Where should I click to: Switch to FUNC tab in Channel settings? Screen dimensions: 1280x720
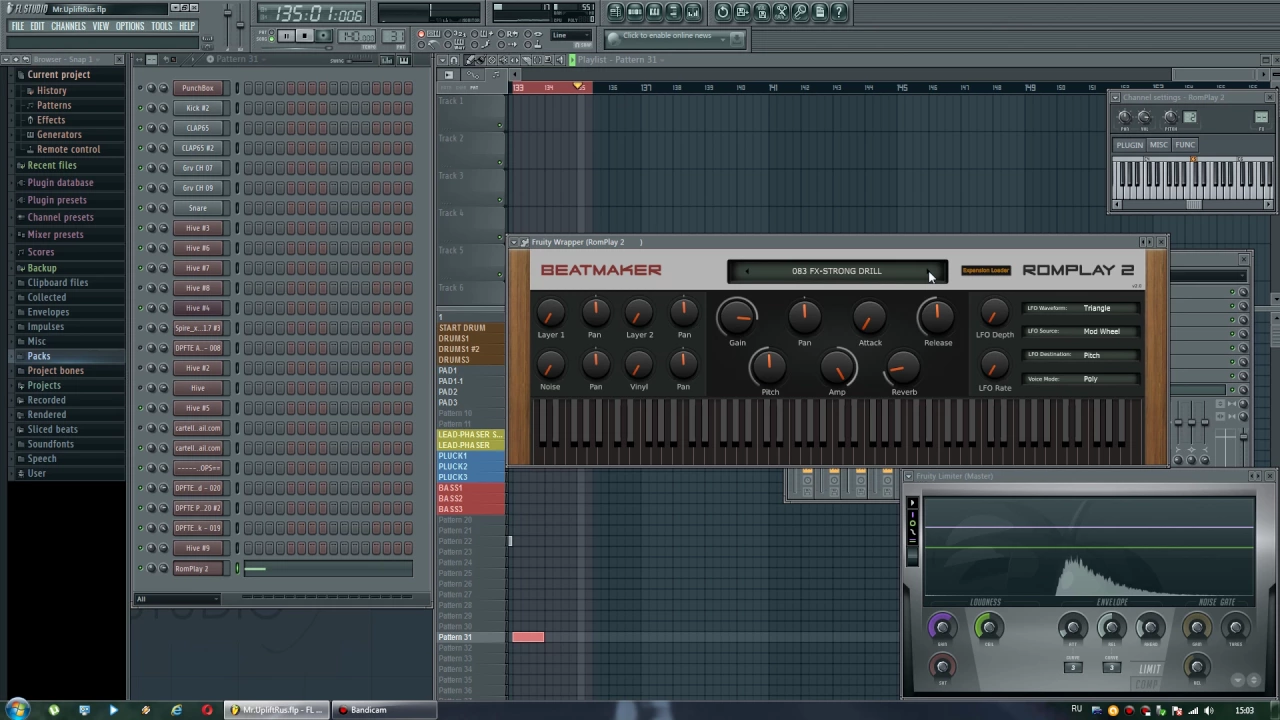click(x=1184, y=145)
